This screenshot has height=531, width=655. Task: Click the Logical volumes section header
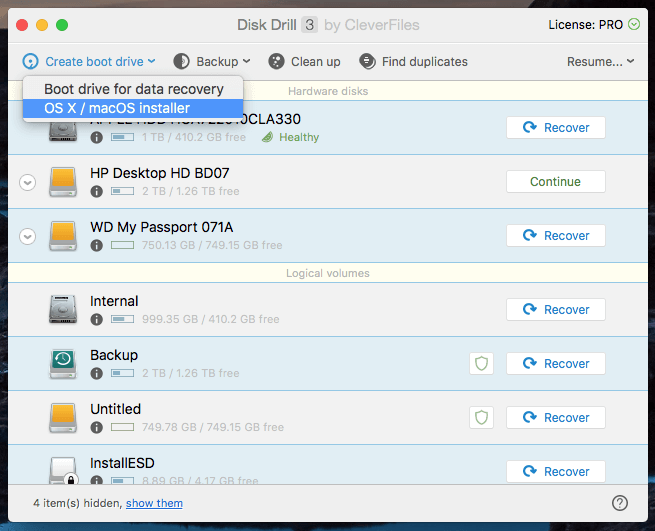(328, 273)
